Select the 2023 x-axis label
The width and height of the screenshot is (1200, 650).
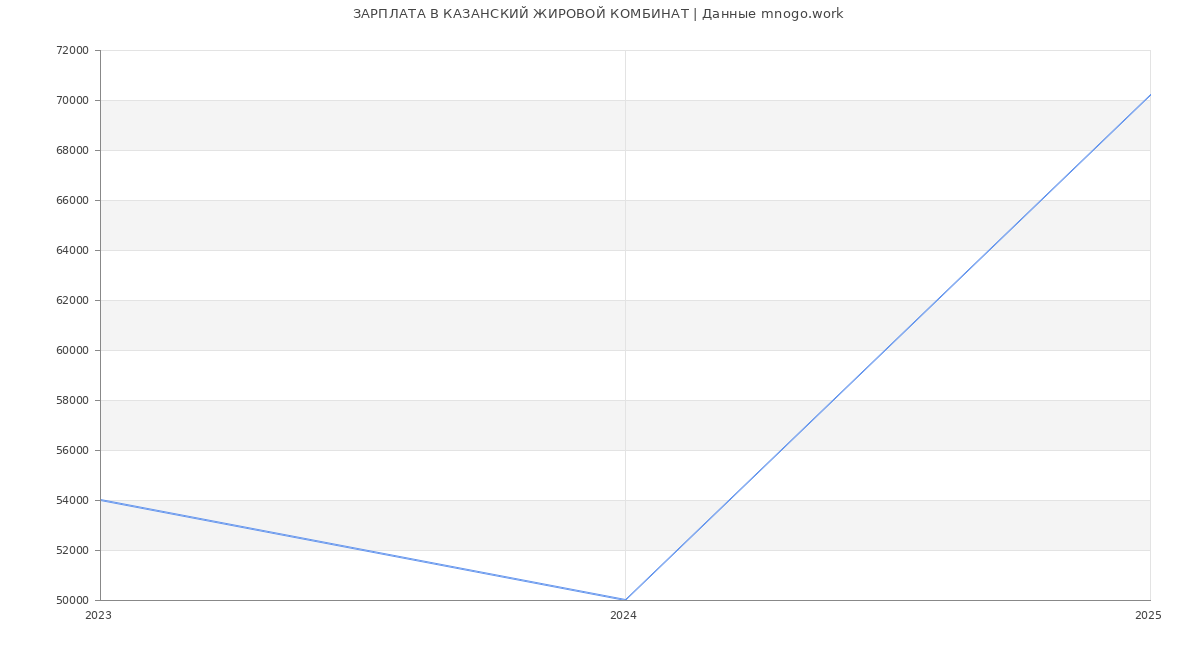click(98, 616)
